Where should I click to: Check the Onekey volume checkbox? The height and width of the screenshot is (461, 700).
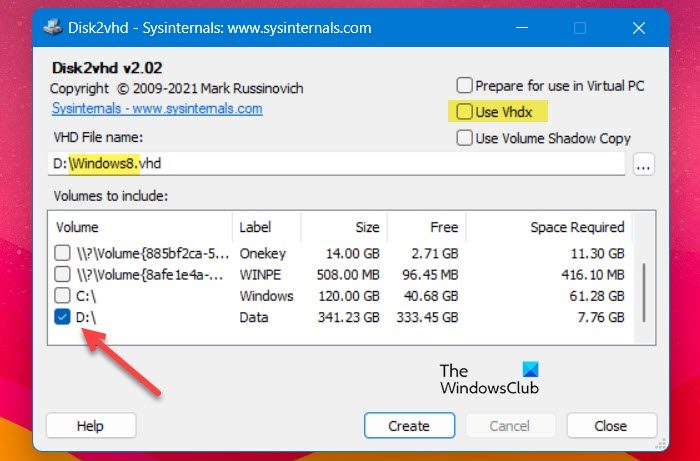[62, 253]
